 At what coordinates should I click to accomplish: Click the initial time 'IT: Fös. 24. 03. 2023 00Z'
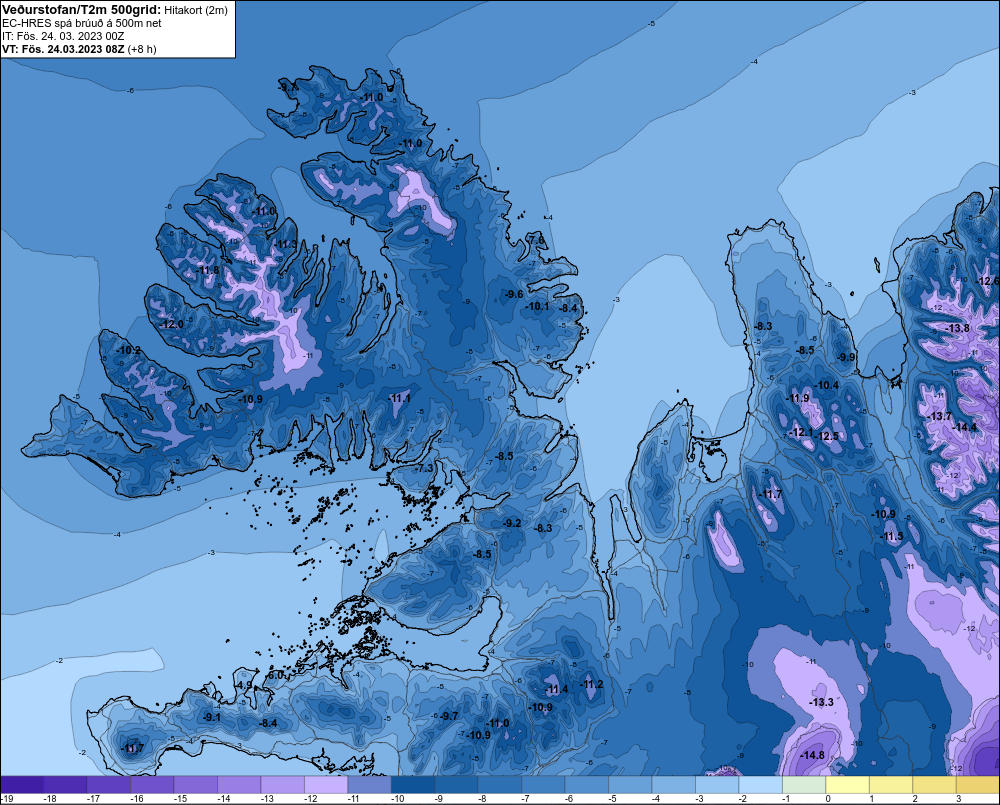(63, 36)
